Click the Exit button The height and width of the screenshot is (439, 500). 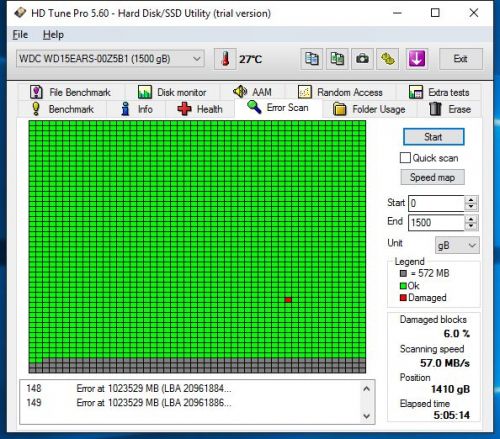pyautogui.click(x=461, y=59)
